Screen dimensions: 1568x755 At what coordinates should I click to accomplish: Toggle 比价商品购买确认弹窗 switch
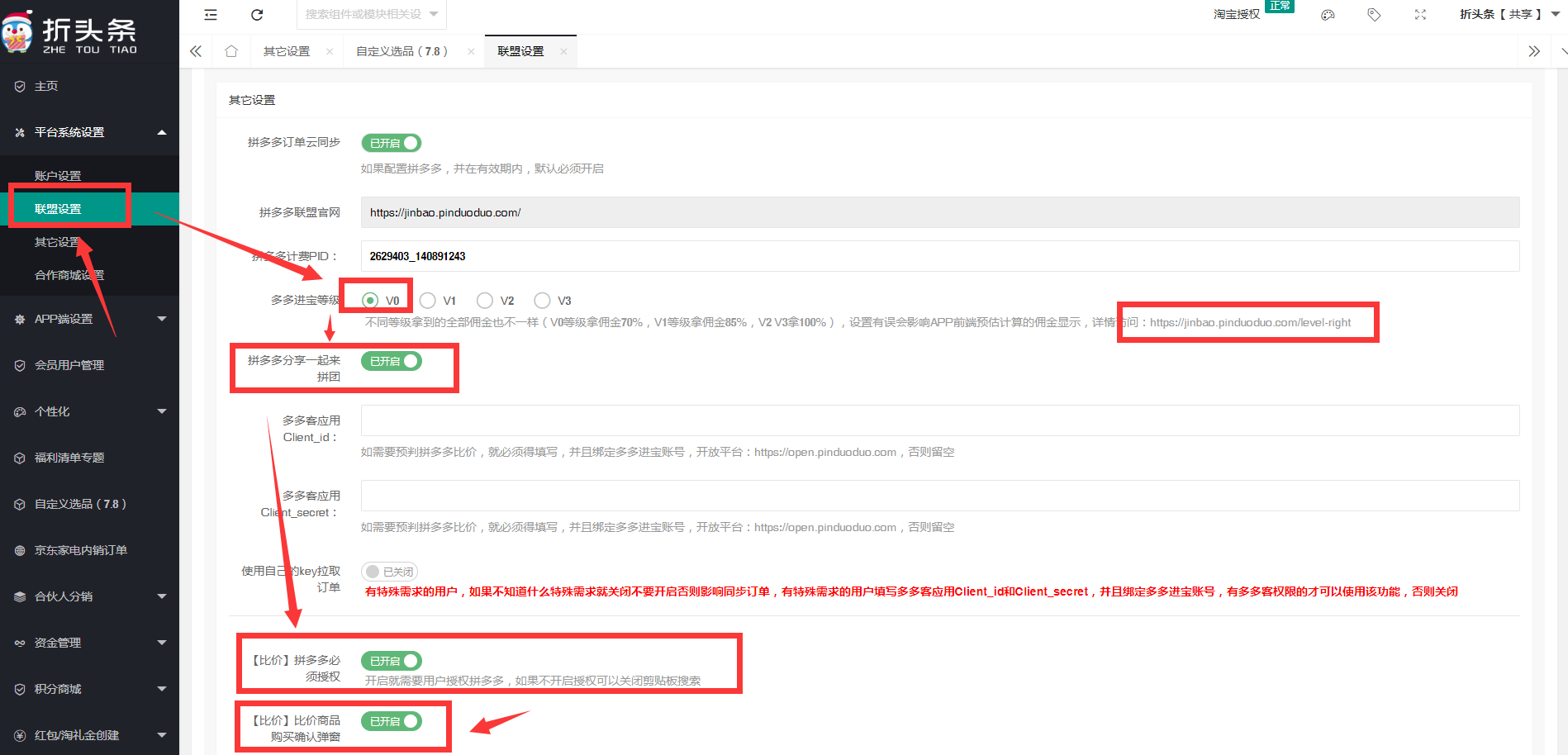(392, 721)
